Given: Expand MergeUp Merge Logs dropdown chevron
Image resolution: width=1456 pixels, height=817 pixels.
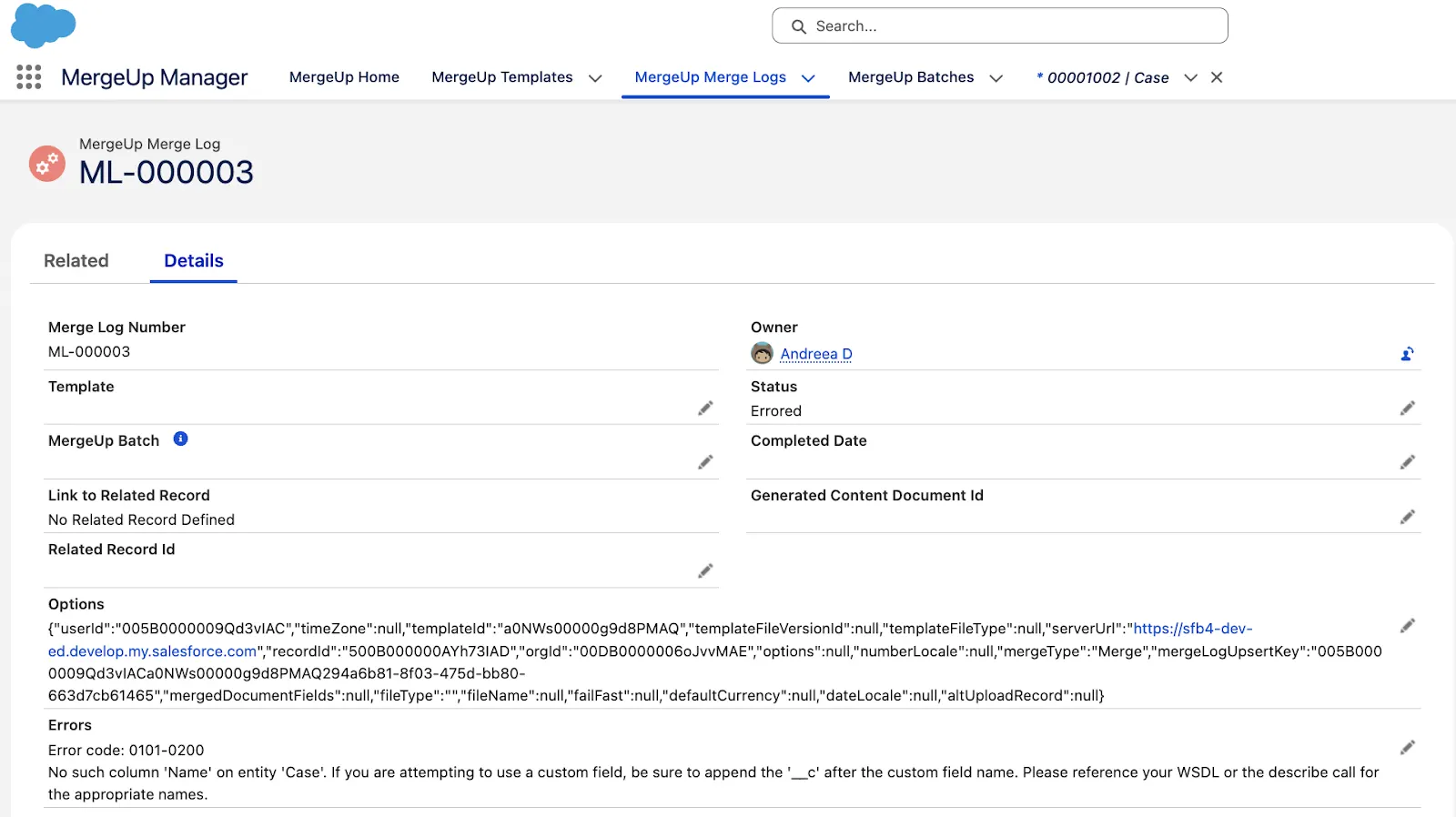Looking at the screenshot, I should click(808, 78).
